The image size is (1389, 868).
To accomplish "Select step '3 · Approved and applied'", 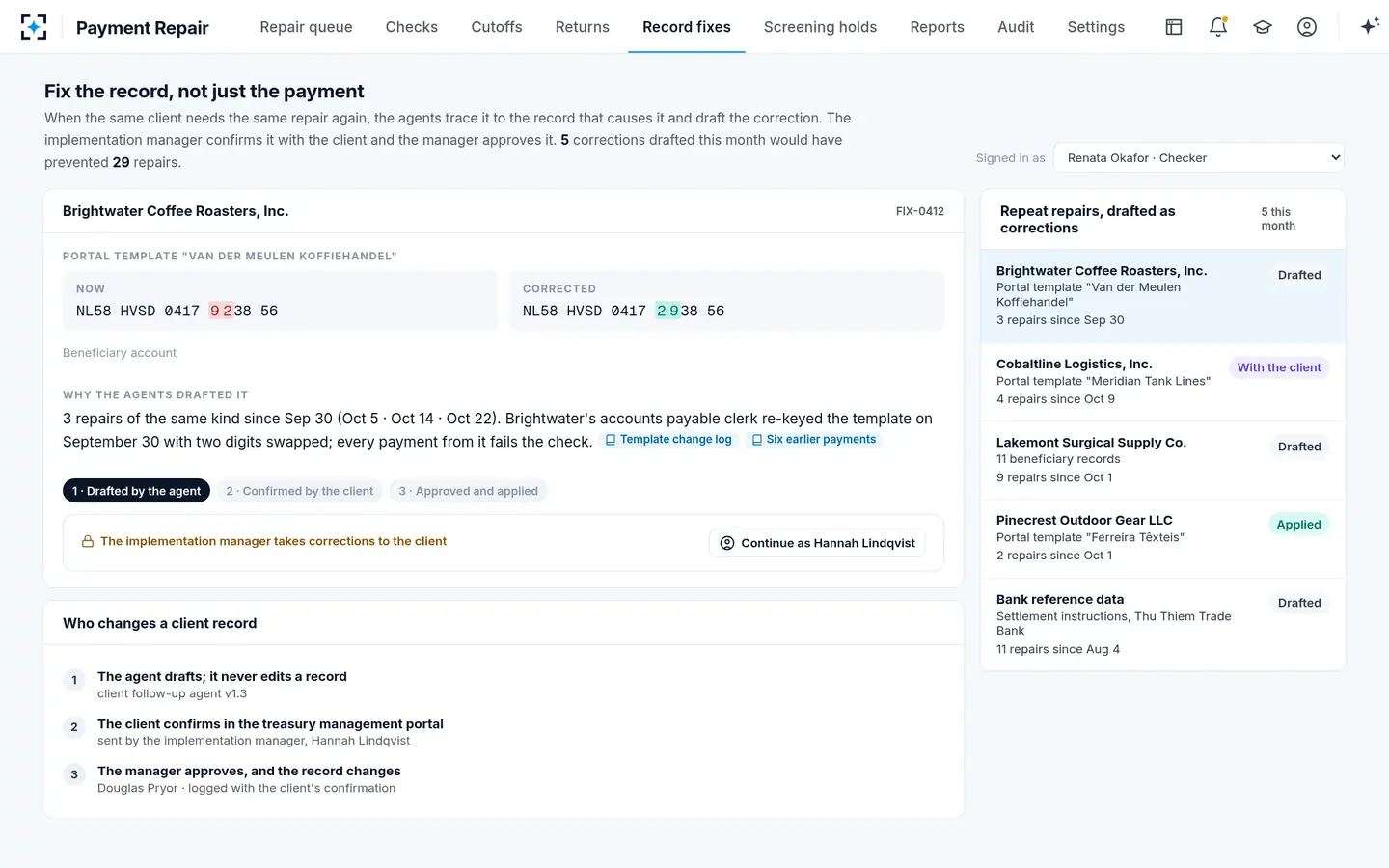I will 469,491.
